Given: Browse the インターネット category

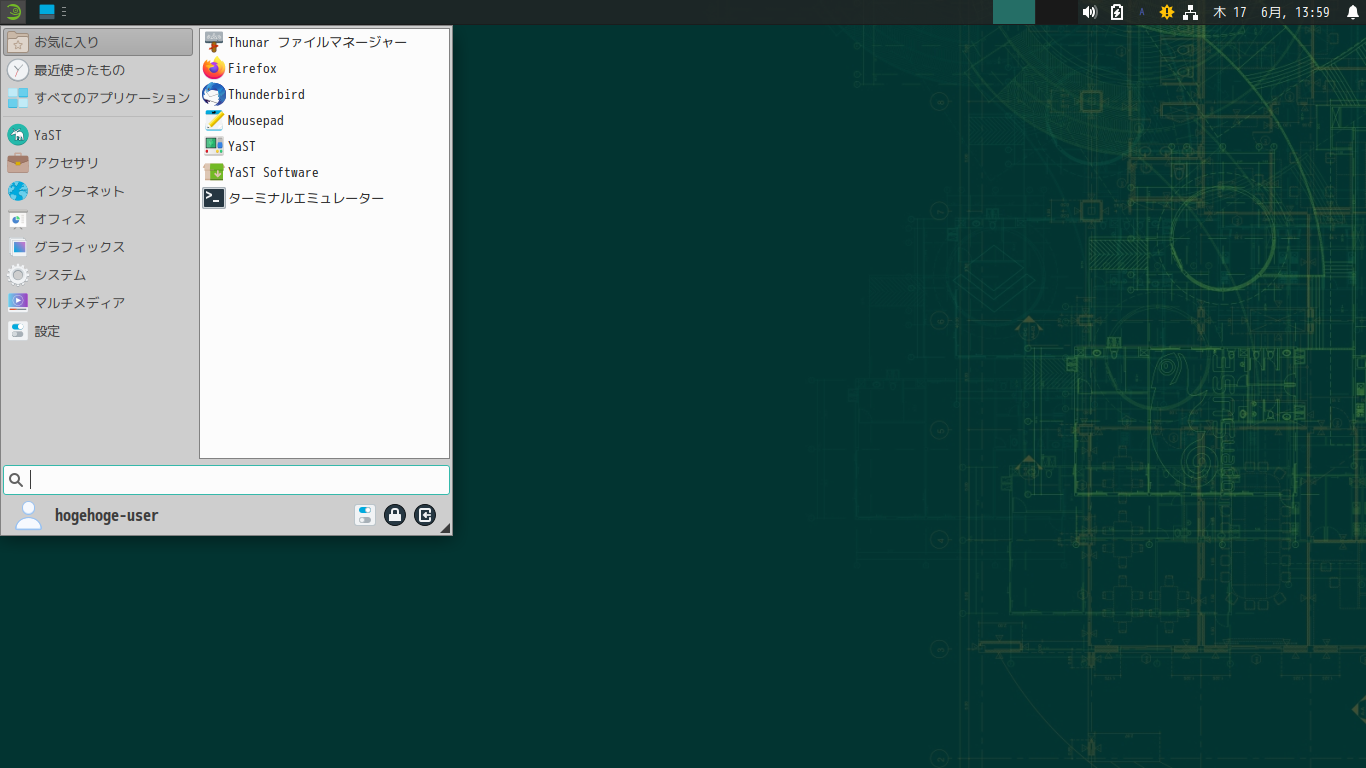Looking at the screenshot, I should pyautogui.click(x=98, y=191).
